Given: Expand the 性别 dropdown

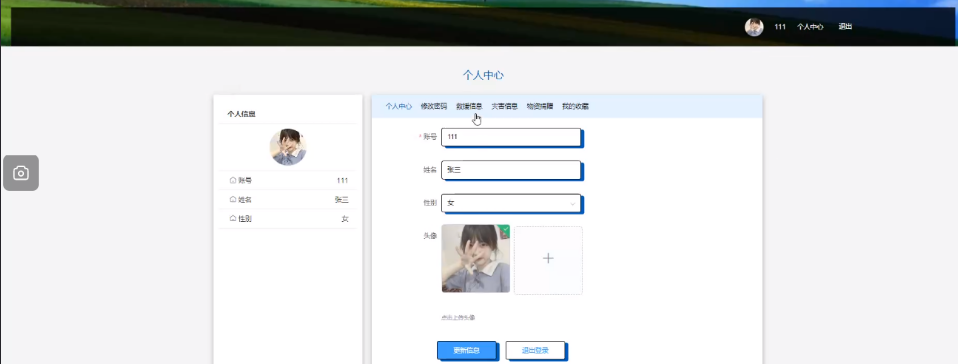Looking at the screenshot, I should [511, 203].
